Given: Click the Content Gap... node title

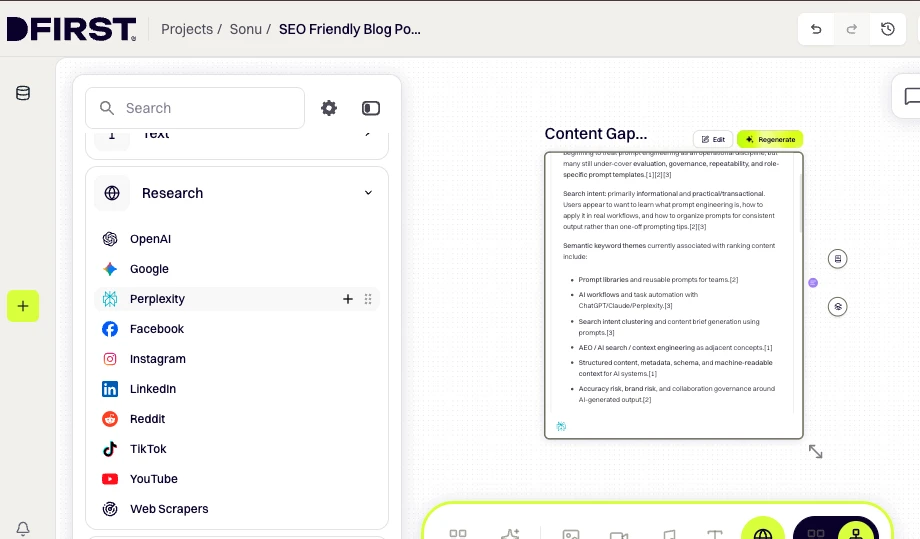Looking at the screenshot, I should [596, 134].
